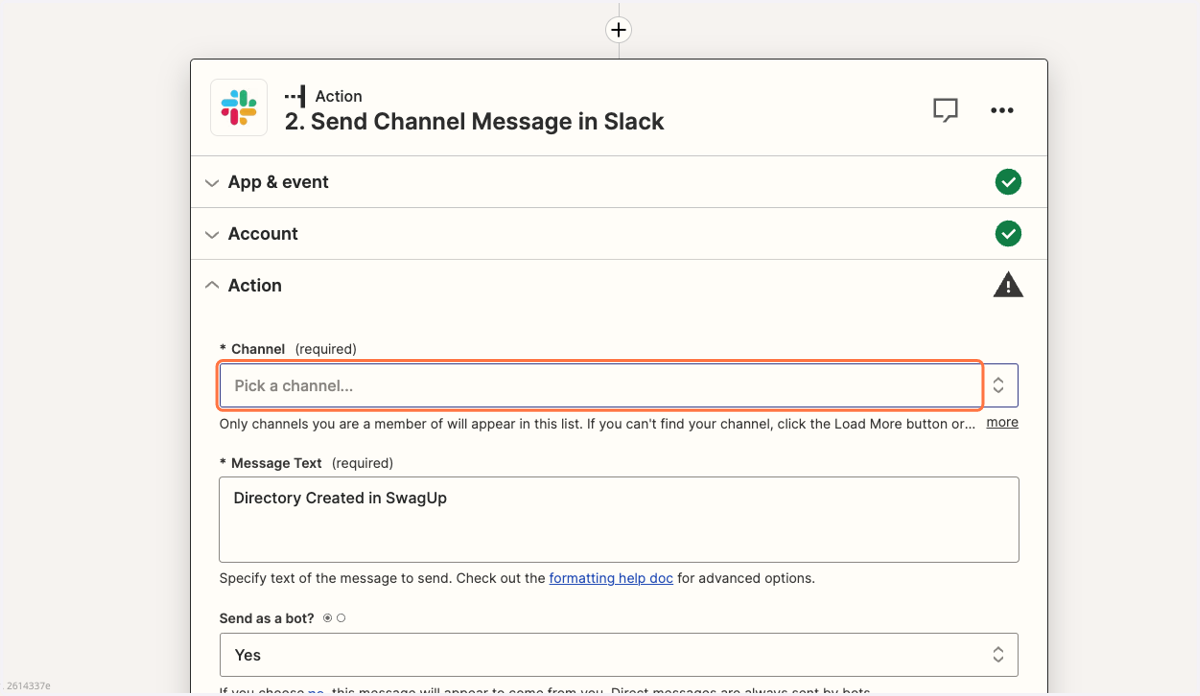Image resolution: width=1200 pixels, height=696 pixels.
Task: Open the formatting help doc link
Action: [611, 578]
